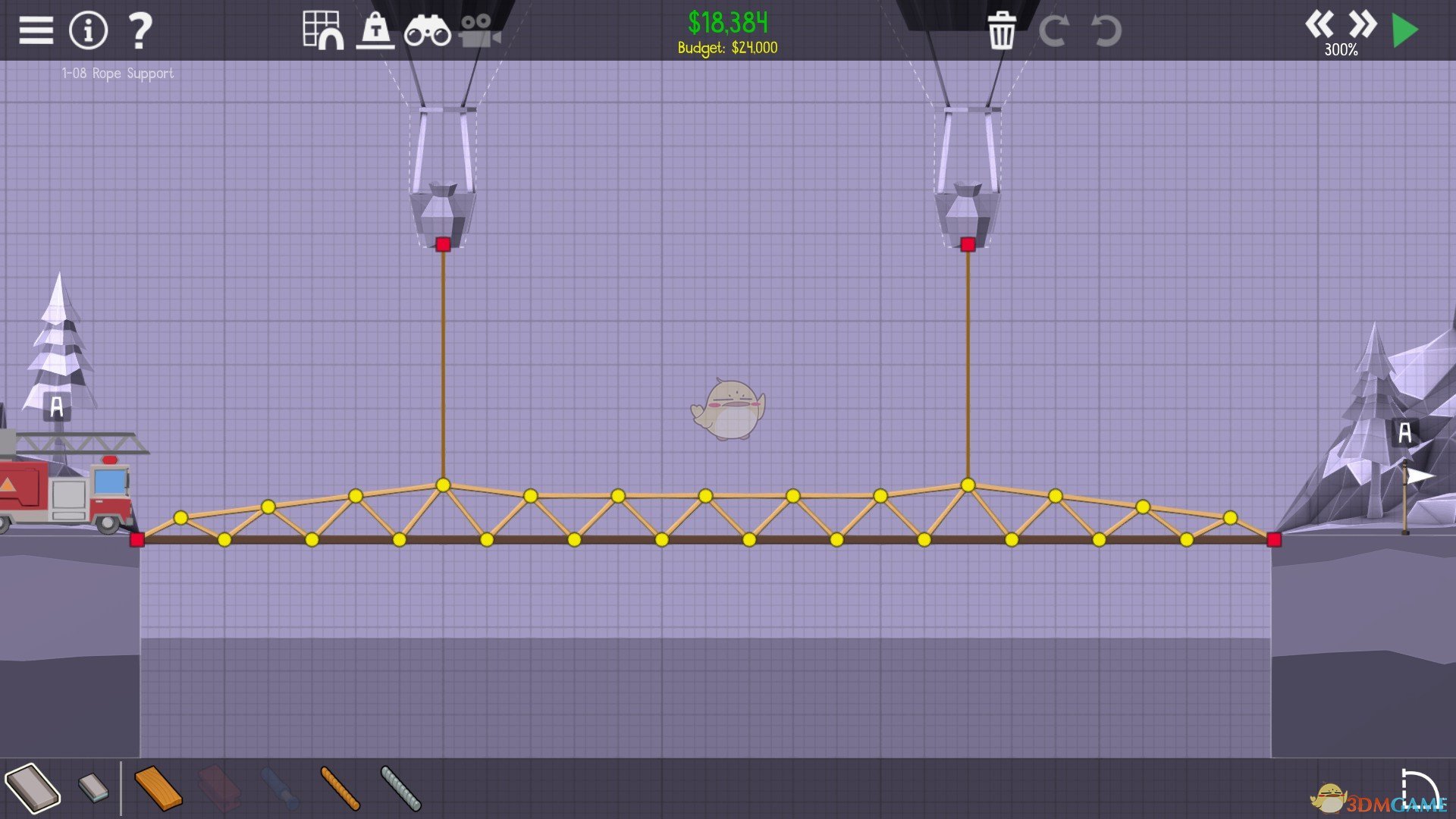Viewport: 1456px width, 819px height.
Task: Click the redo arrow
Action: click(x=1053, y=30)
